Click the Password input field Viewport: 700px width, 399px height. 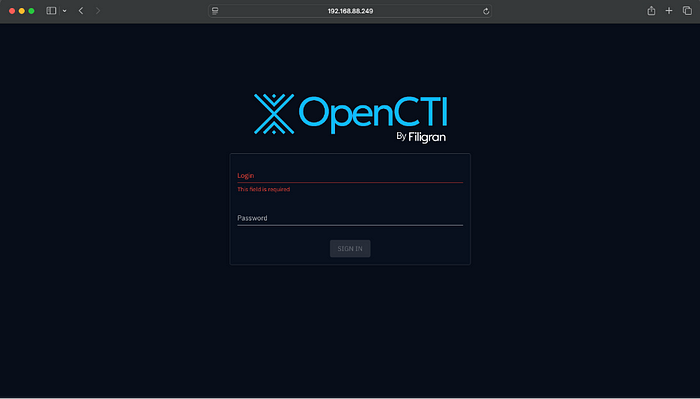pyautogui.click(x=350, y=218)
